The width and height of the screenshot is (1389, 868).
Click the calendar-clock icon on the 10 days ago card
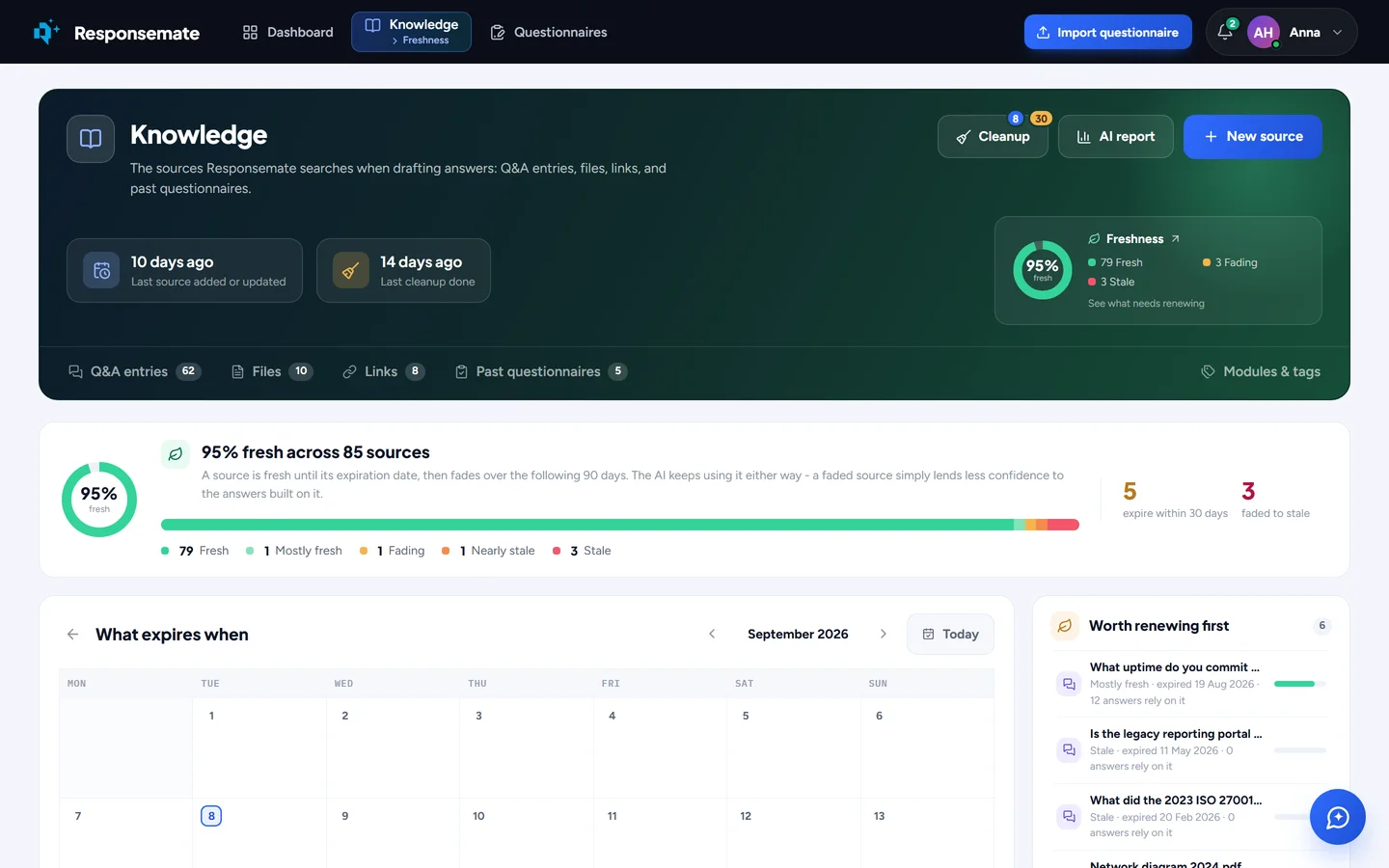click(101, 271)
